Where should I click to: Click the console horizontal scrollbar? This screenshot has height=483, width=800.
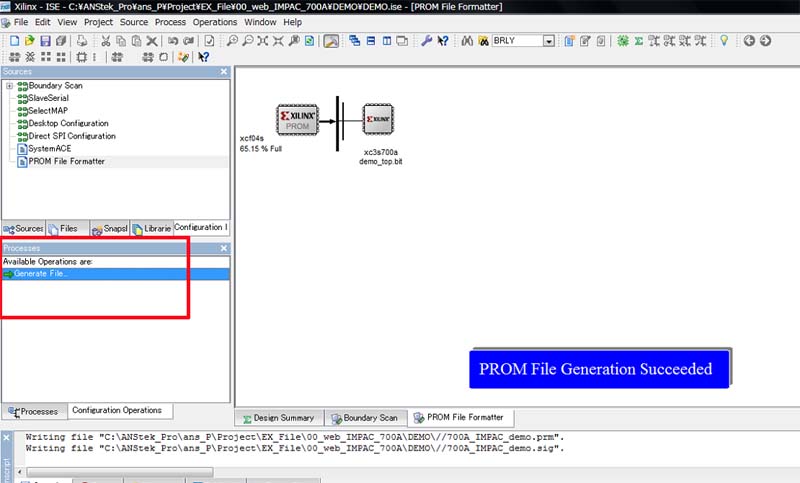click(x=120, y=472)
